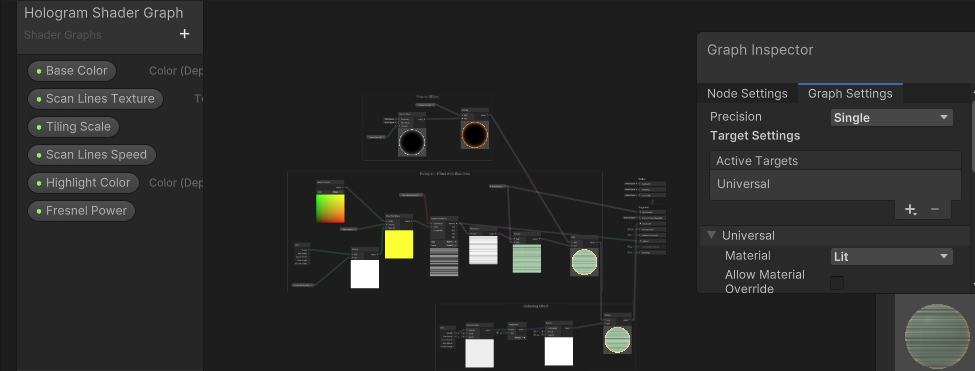Switch to Graph Settings tab
Viewport: 975px width, 371px height.
point(850,94)
